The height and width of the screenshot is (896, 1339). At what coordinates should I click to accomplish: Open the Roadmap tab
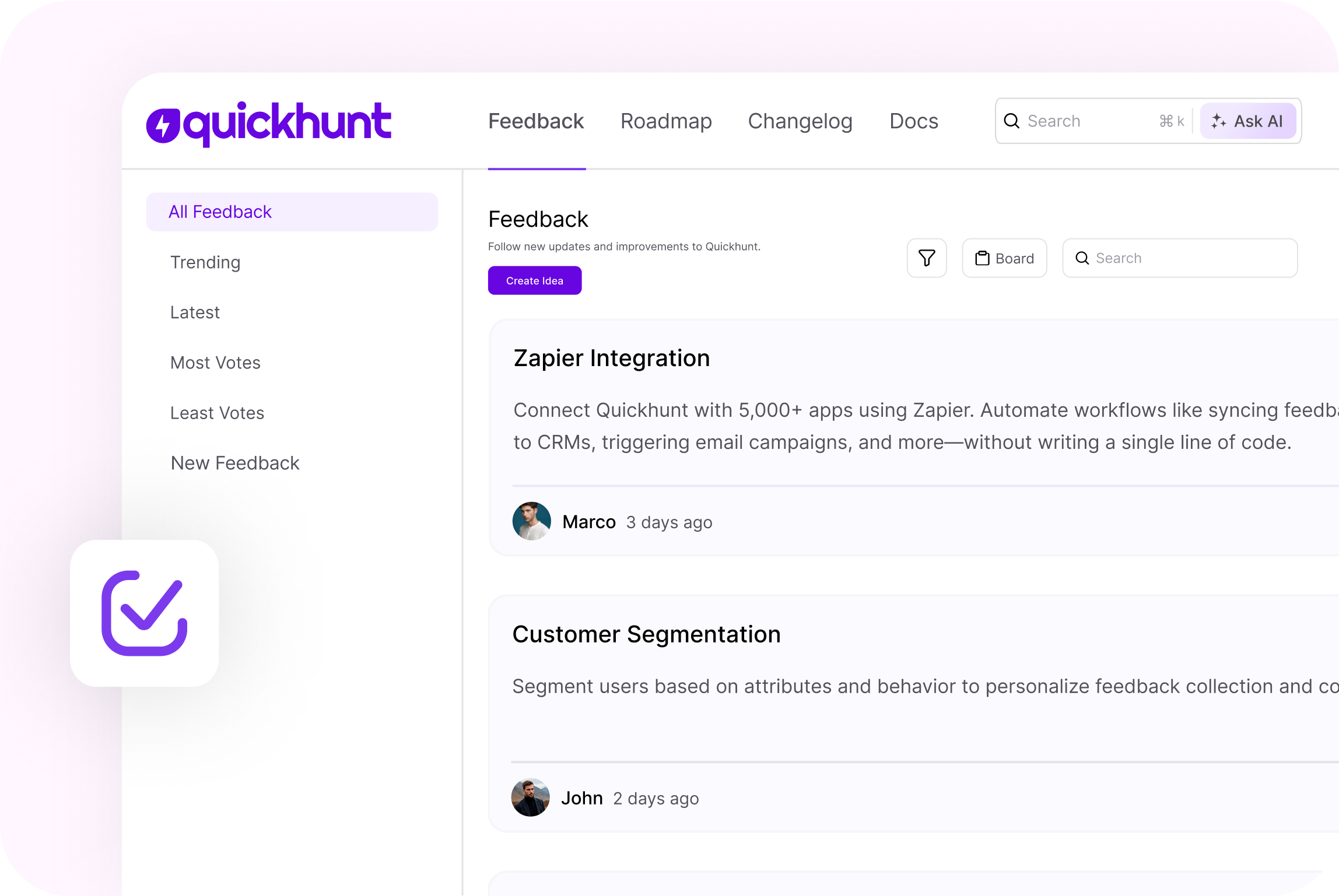coord(666,121)
